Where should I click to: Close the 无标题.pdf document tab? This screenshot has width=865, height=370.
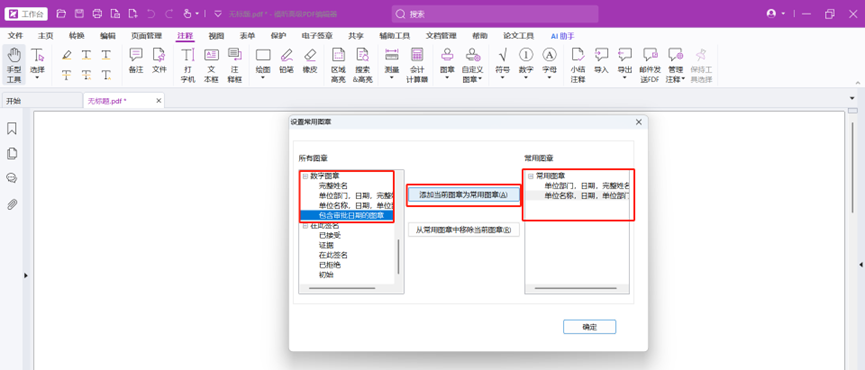tap(159, 101)
